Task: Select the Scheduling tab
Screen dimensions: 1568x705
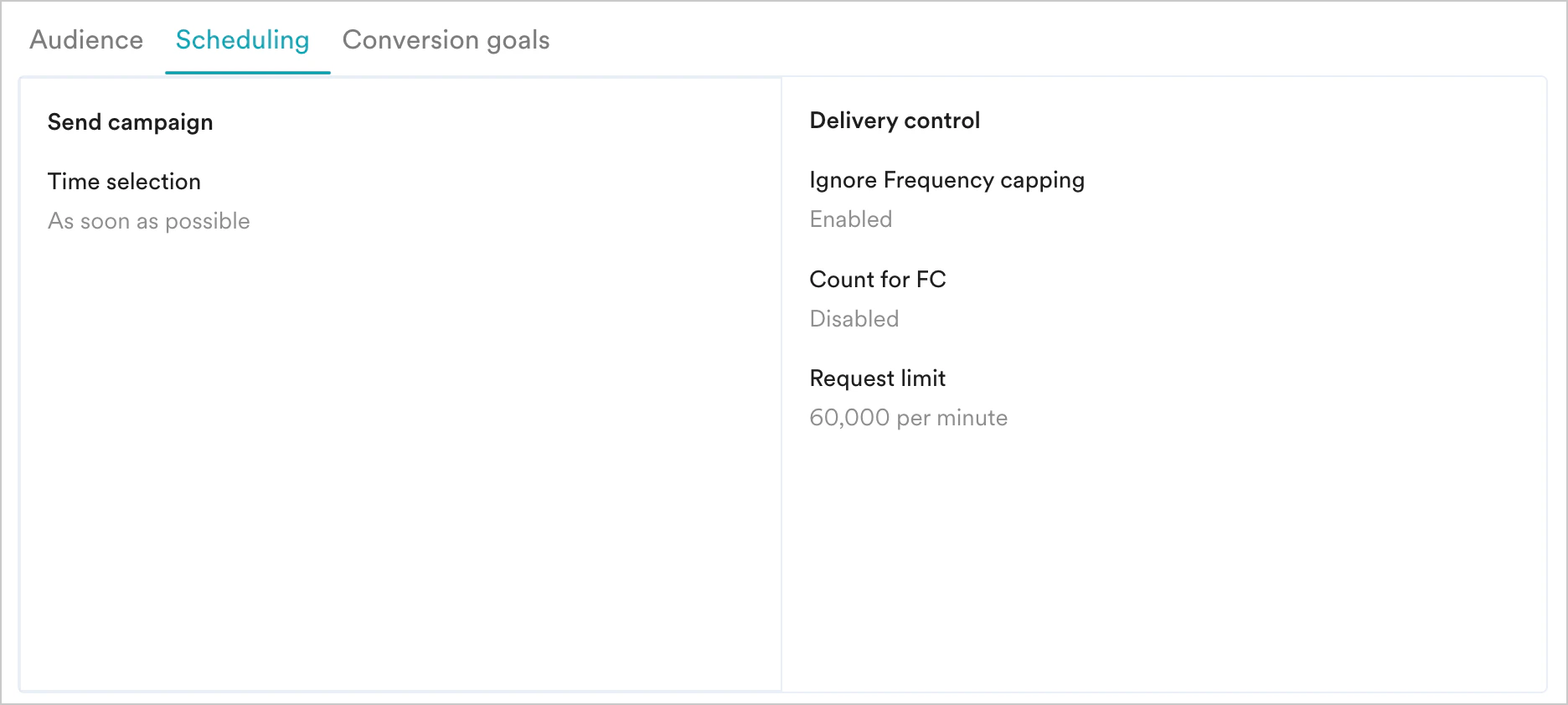Action: [x=242, y=39]
